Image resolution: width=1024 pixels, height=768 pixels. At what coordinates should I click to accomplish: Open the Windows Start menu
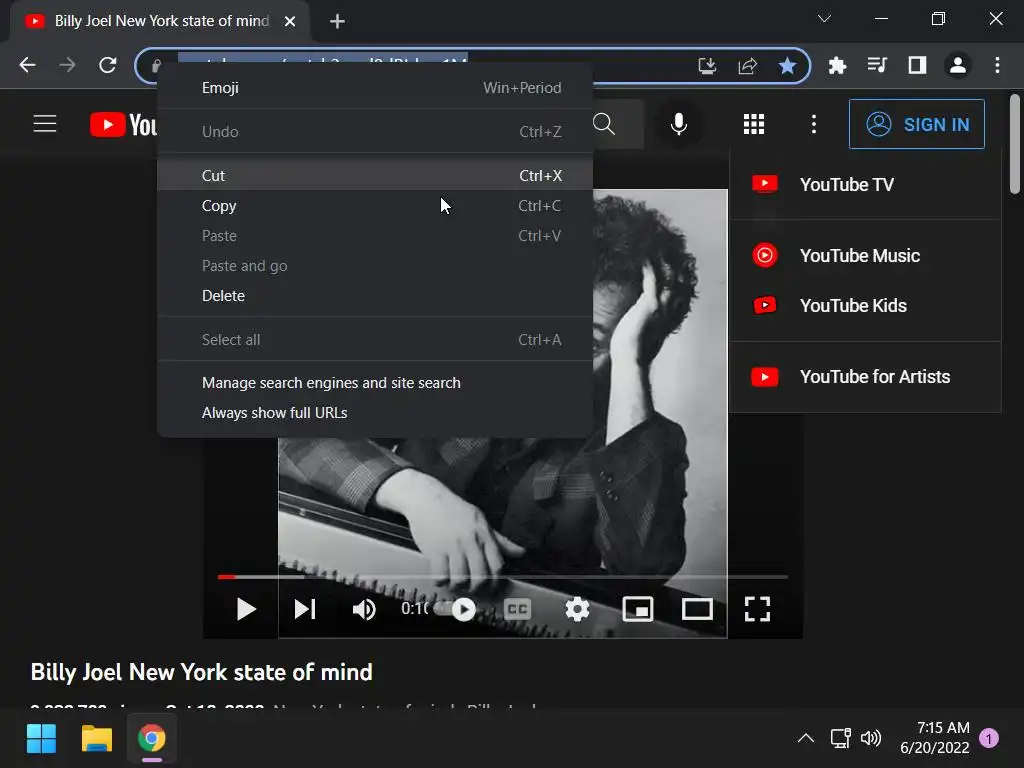(x=41, y=739)
